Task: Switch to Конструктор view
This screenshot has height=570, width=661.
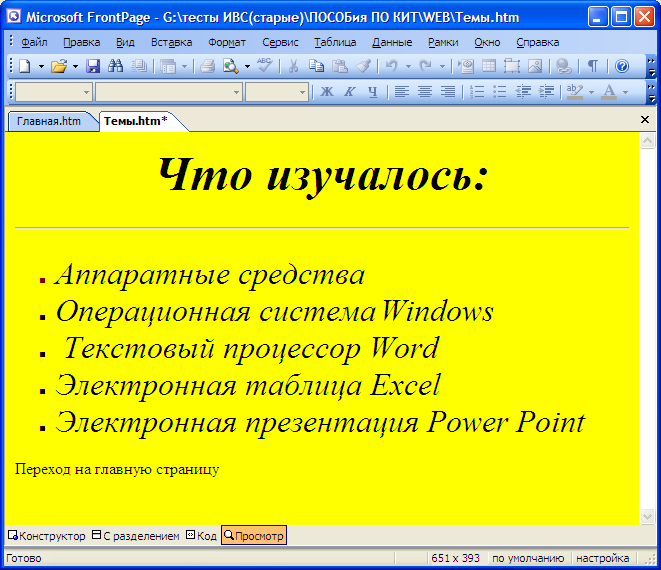Action: (47, 536)
